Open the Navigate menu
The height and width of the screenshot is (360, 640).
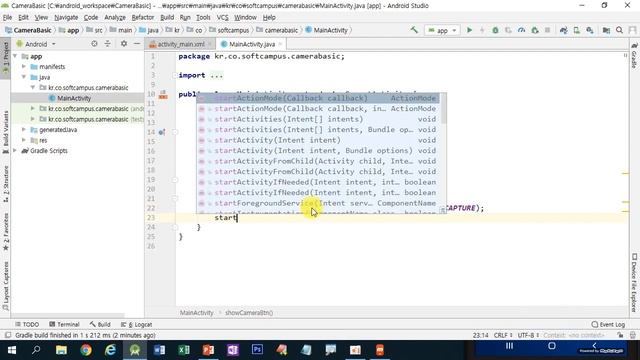[66, 18]
